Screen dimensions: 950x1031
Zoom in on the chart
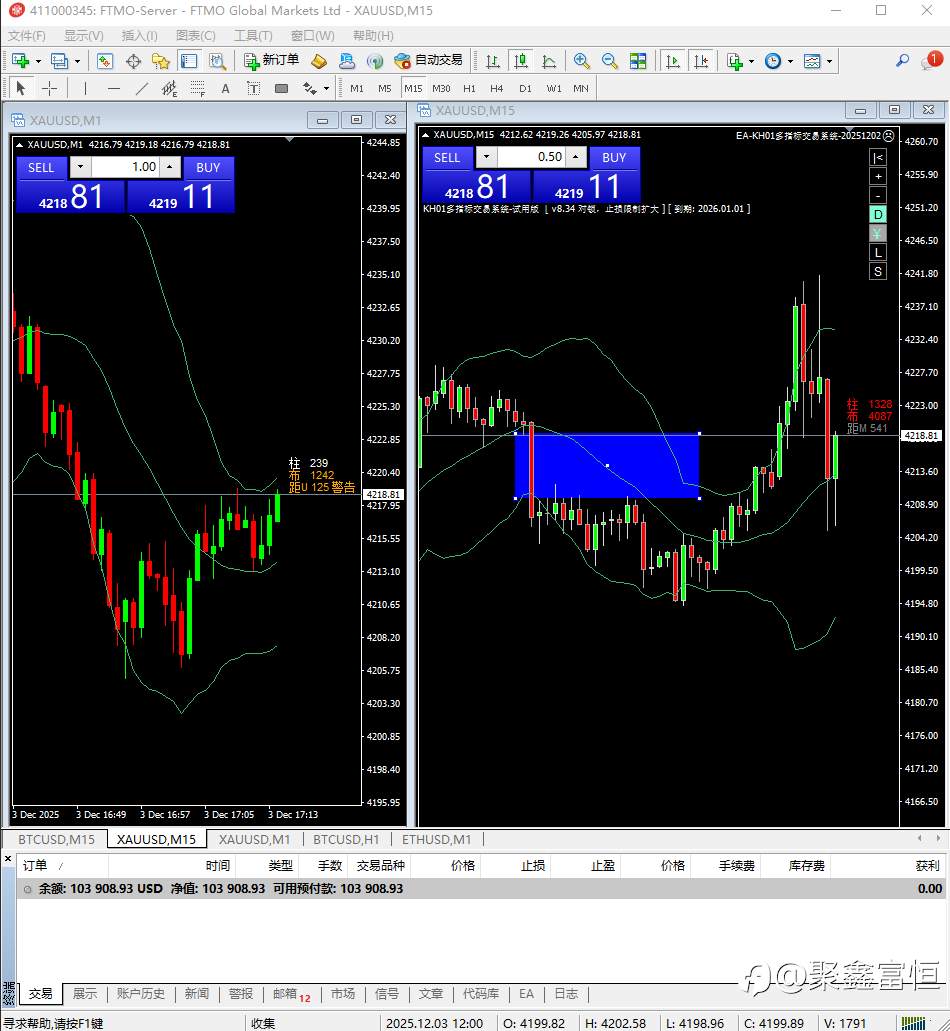click(x=581, y=61)
